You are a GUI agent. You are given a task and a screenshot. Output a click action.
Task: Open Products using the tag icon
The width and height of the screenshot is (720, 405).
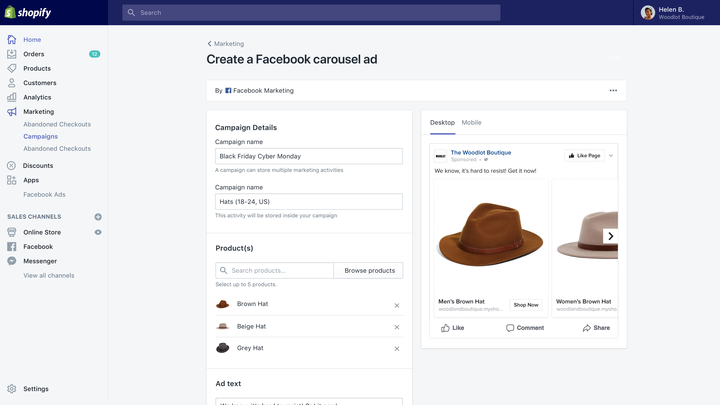pos(11,68)
